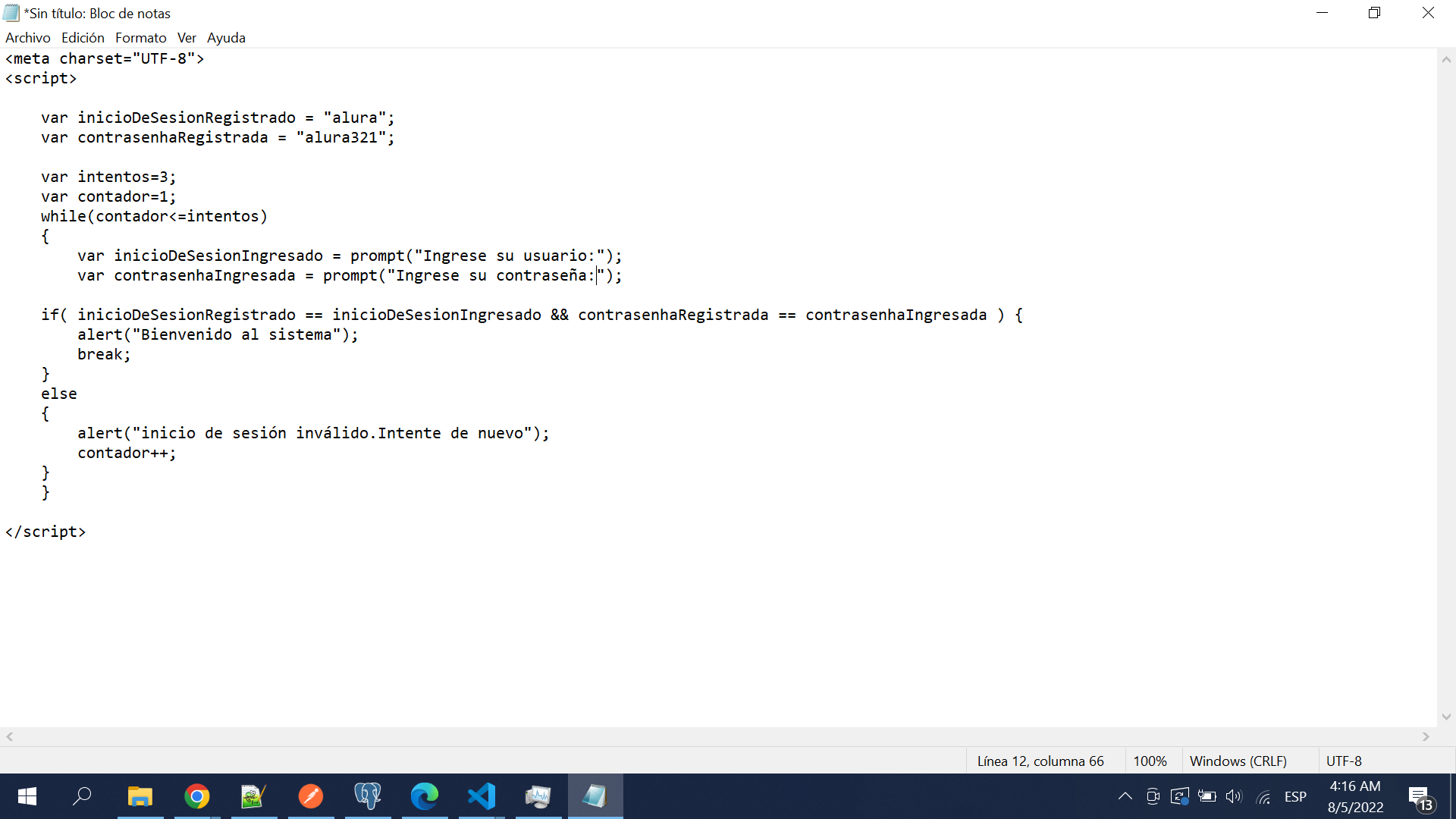
Task: Open File Explorer in taskbar
Action: click(x=140, y=796)
